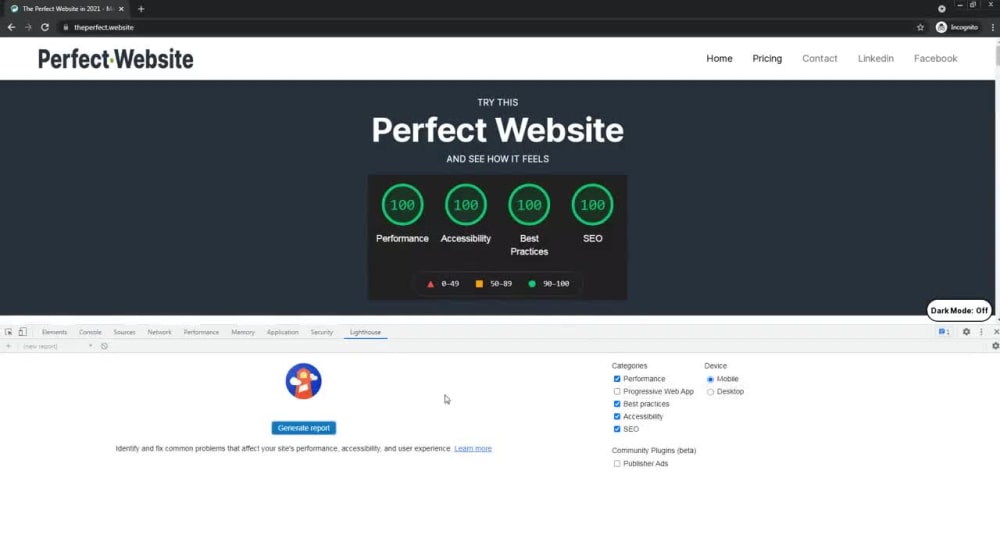Switch to the Application tab
1000x542 pixels.
click(x=283, y=332)
